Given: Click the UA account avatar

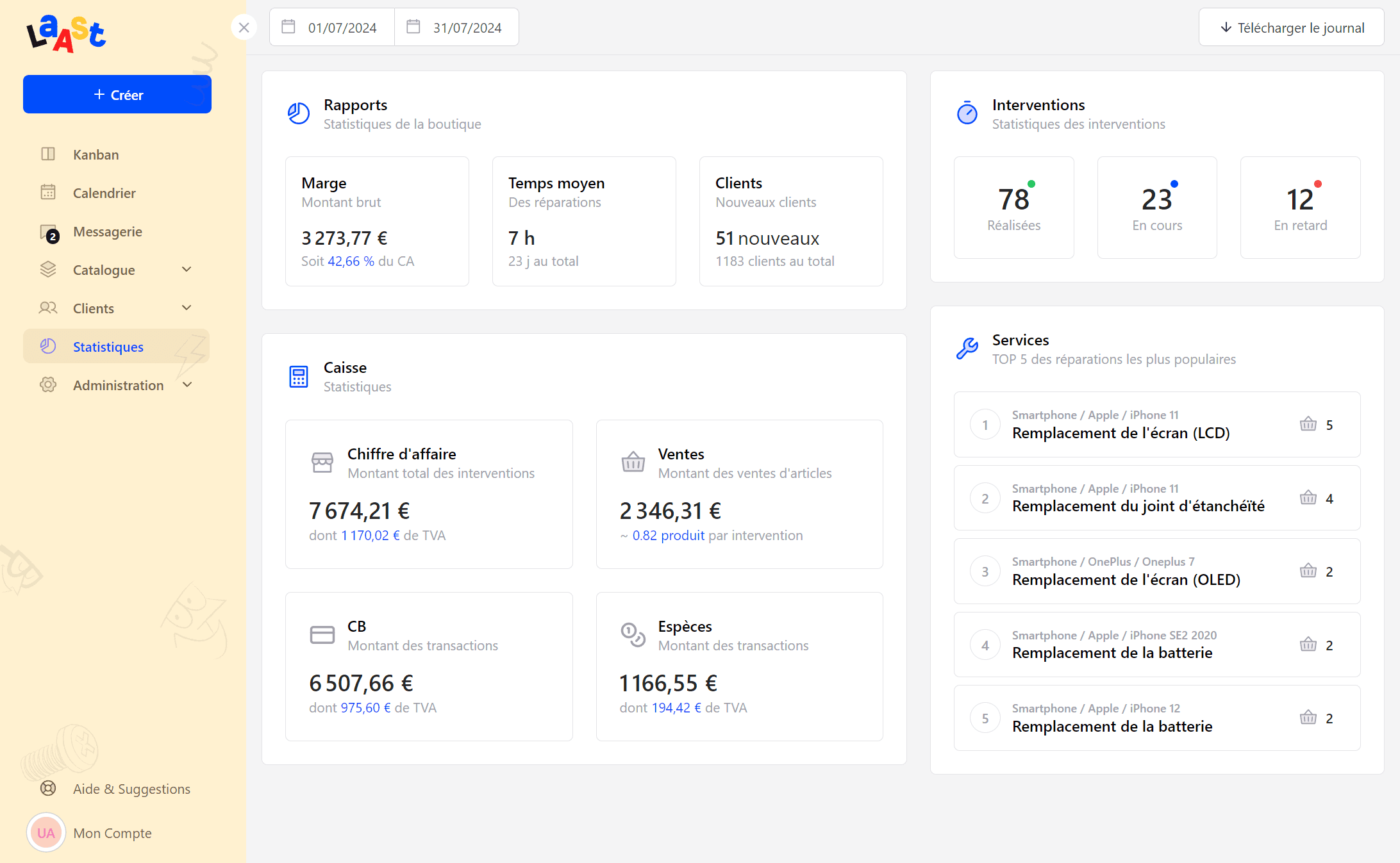Looking at the screenshot, I should (46, 833).
